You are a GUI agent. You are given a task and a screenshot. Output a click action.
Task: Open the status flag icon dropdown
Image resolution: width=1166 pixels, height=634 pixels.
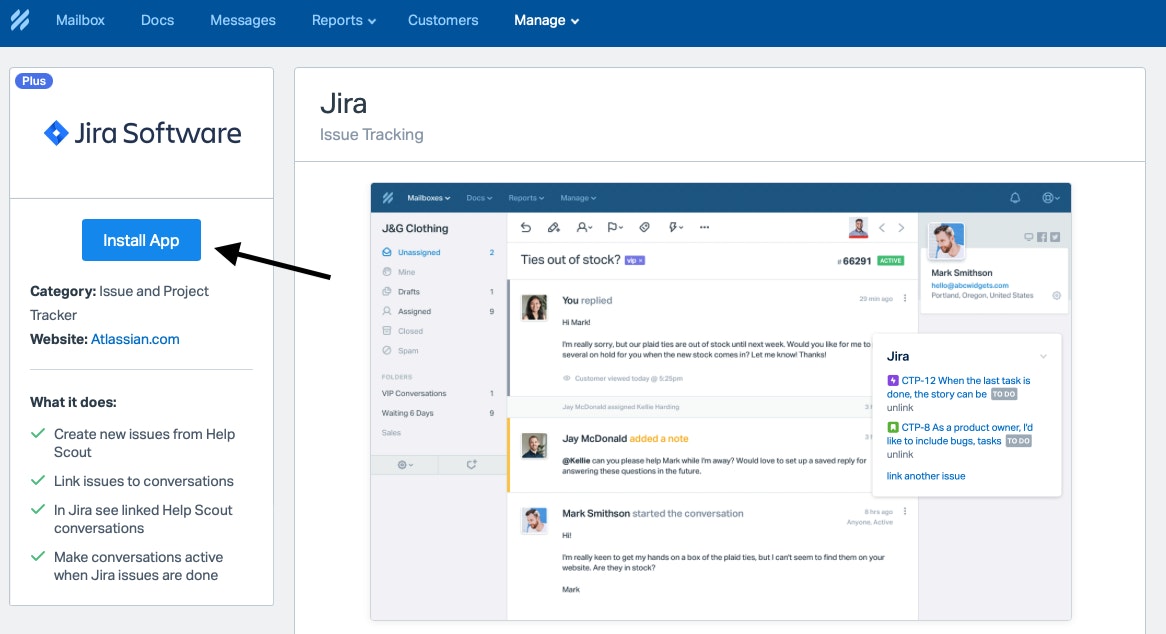(x=615, y=227)
